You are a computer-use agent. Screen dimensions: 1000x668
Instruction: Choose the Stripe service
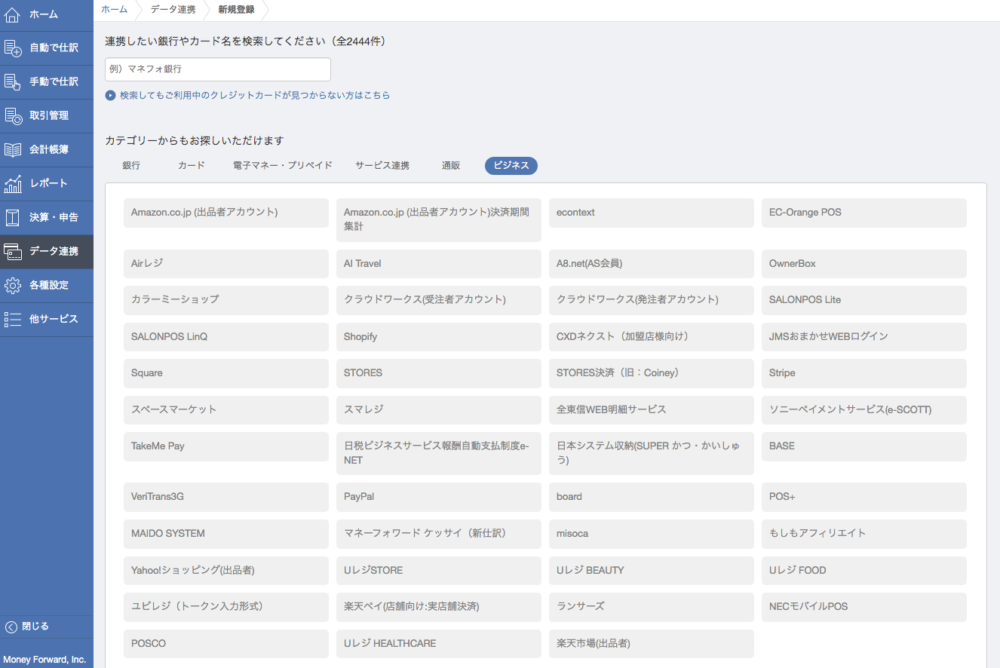(x=864, y=373)
